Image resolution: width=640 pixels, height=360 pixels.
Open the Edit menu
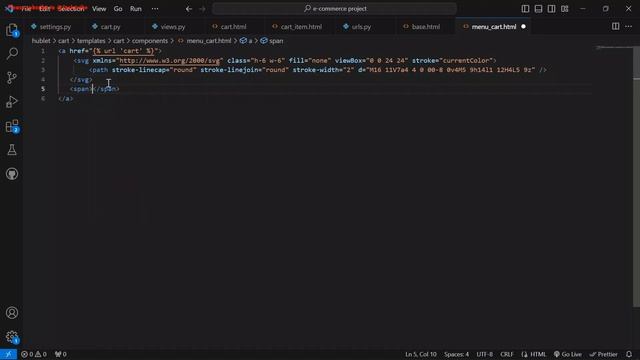coord(44,9)
